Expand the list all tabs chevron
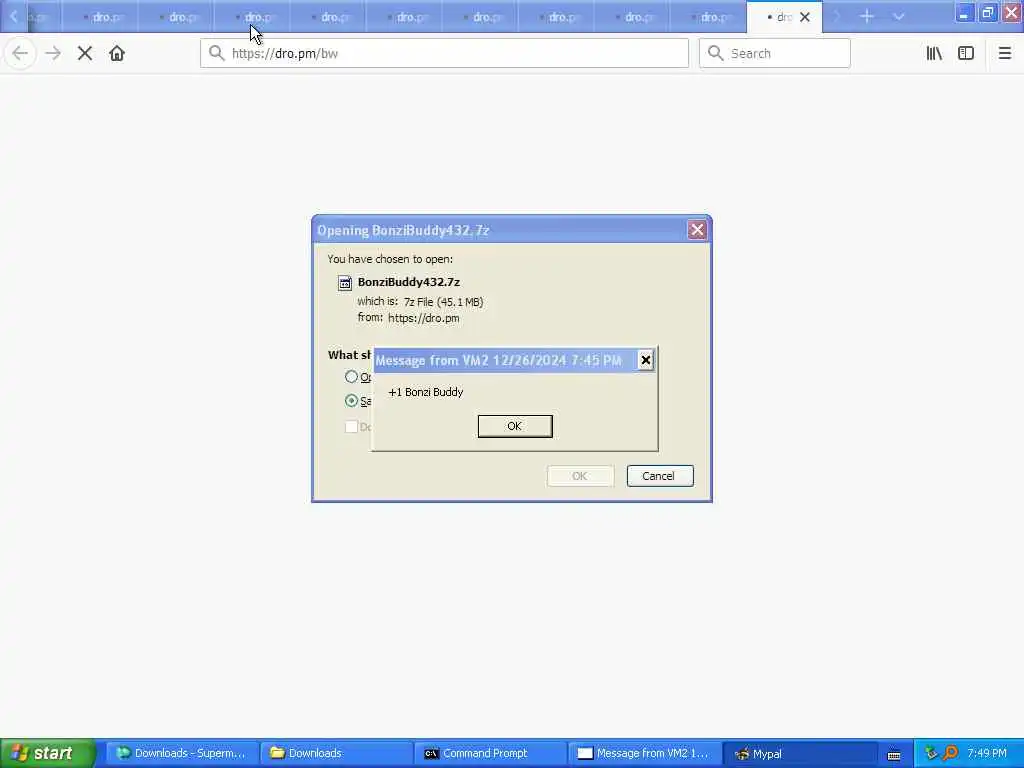 (899, 16)
